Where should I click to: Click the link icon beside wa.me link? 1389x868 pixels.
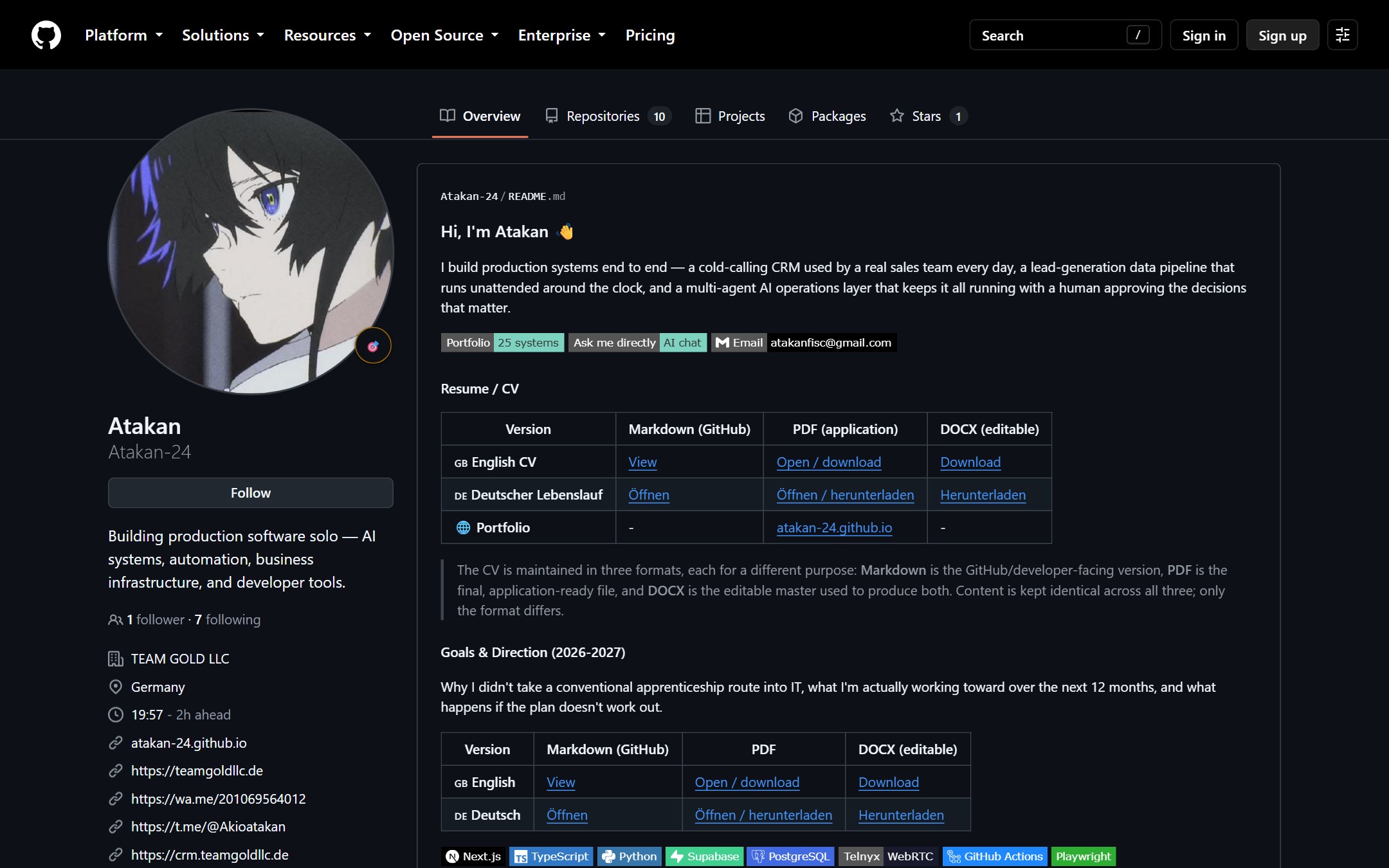click(116, 799)
